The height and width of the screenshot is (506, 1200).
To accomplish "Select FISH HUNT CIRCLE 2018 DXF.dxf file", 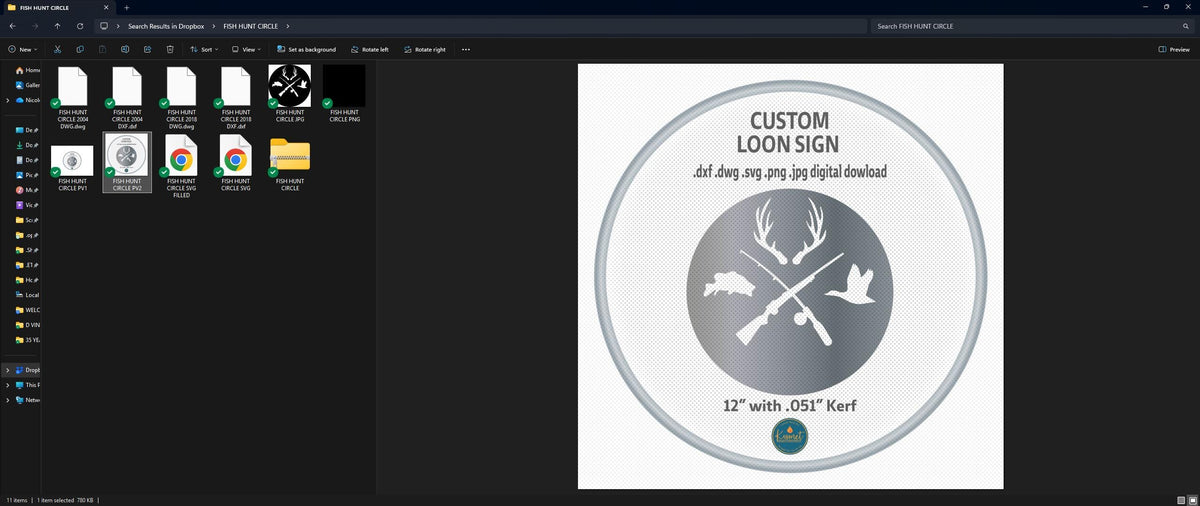I will coord(236,98).
